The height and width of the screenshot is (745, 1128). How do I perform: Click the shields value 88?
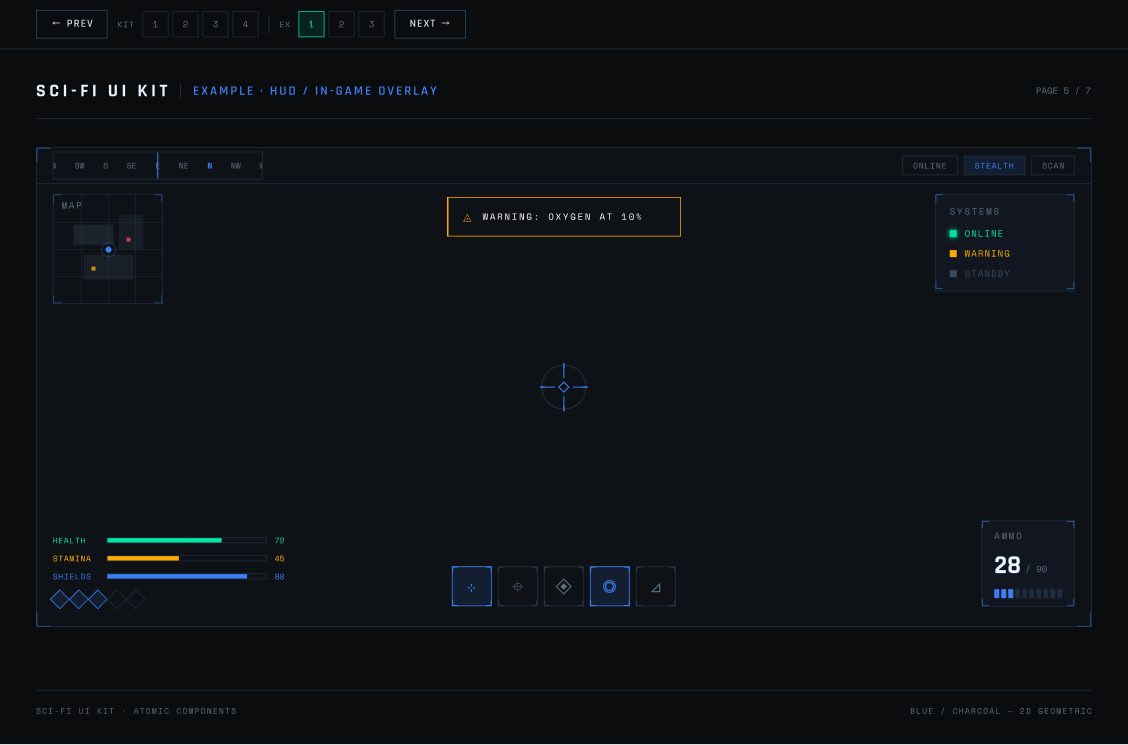pyautogui.click(x=280, y=577)
